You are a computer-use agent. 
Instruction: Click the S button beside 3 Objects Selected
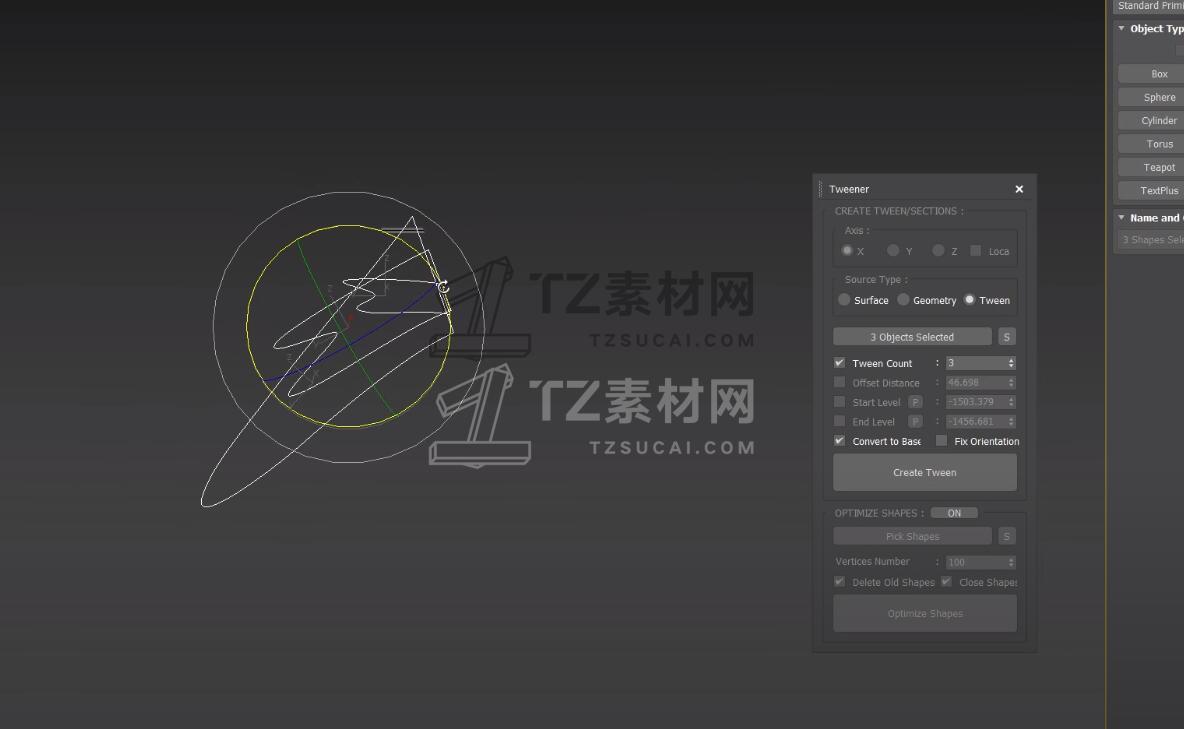coord(1007,336)
